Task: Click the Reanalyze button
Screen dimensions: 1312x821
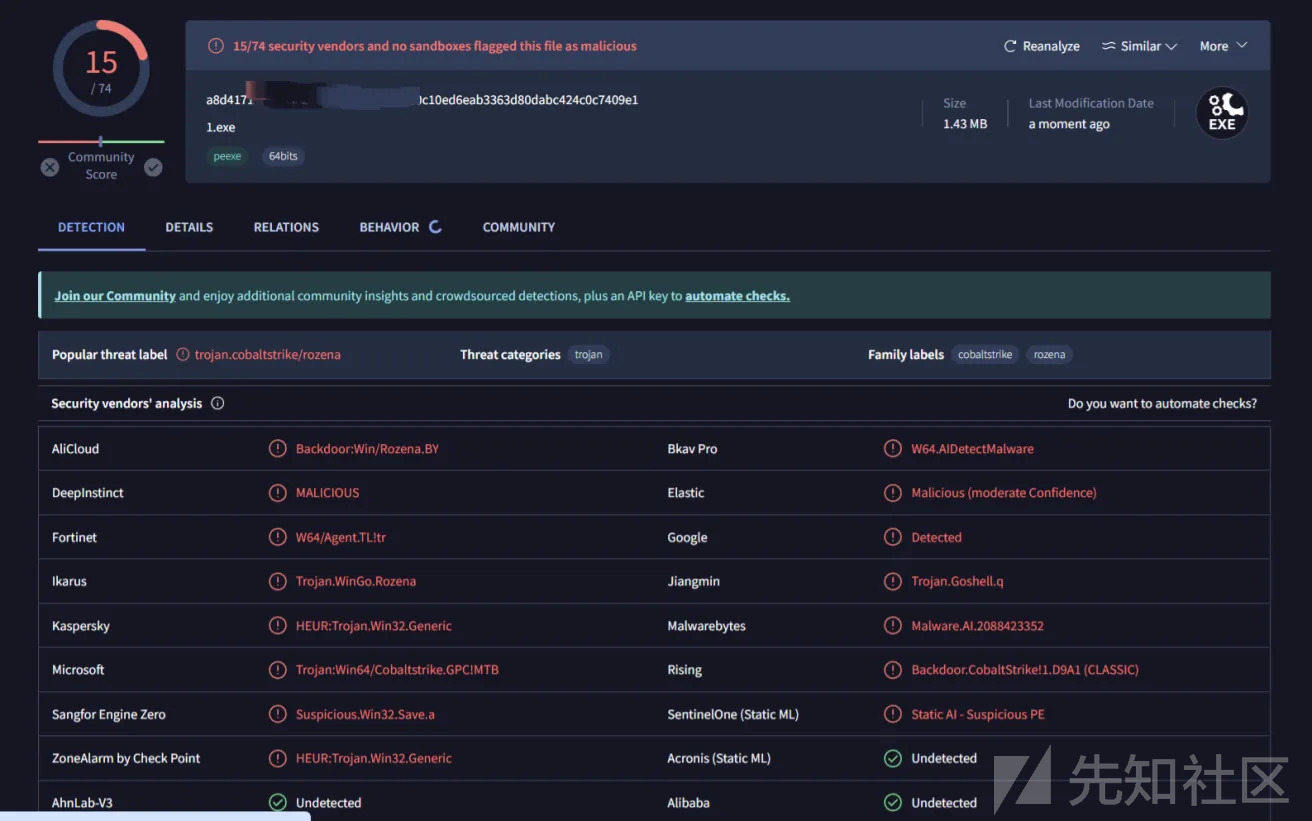Action: 1042,46
